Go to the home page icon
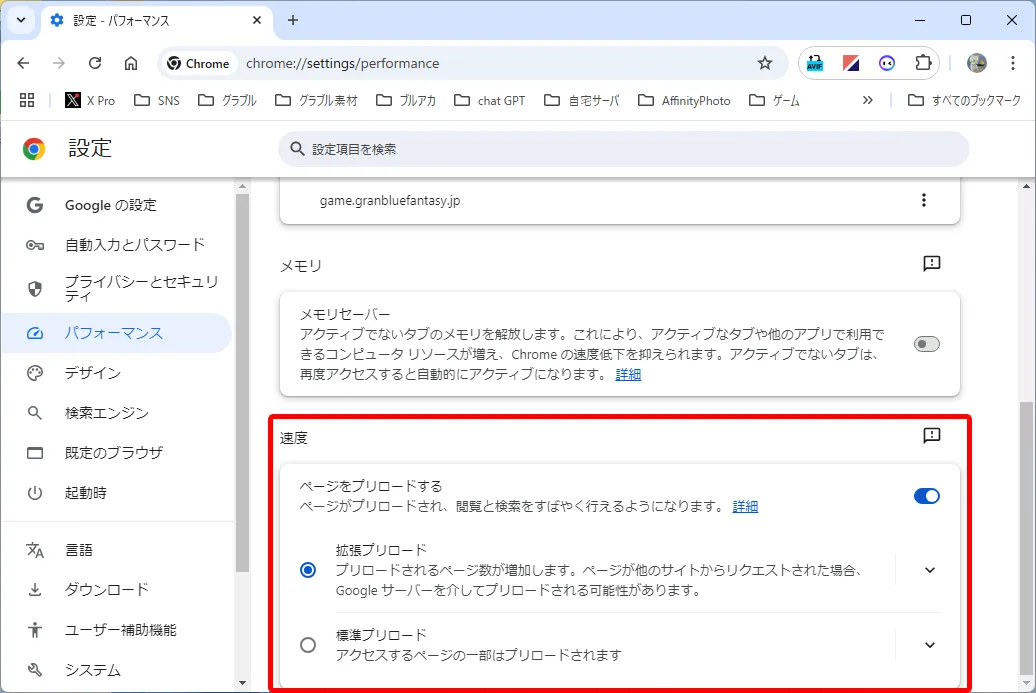Image resolution: width=1036 pixels, height=693 pixels. [x=131, y=63]
